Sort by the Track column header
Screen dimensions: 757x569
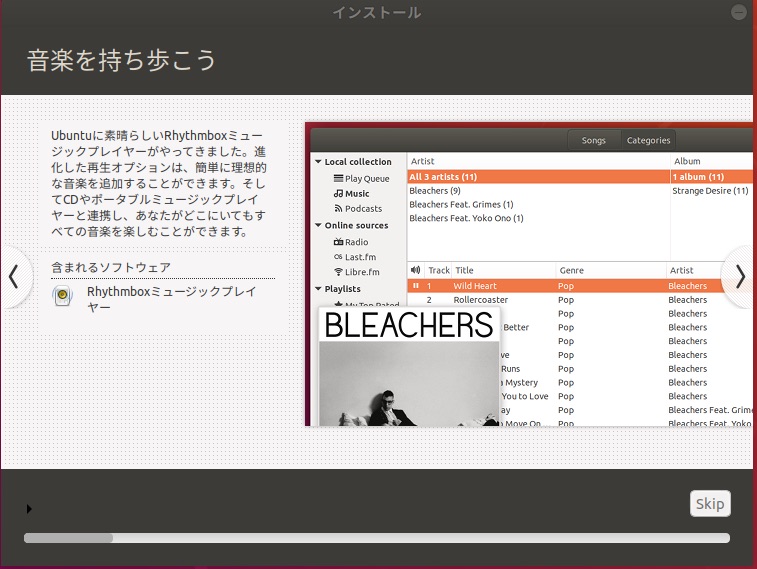click(x=438, y=270)
